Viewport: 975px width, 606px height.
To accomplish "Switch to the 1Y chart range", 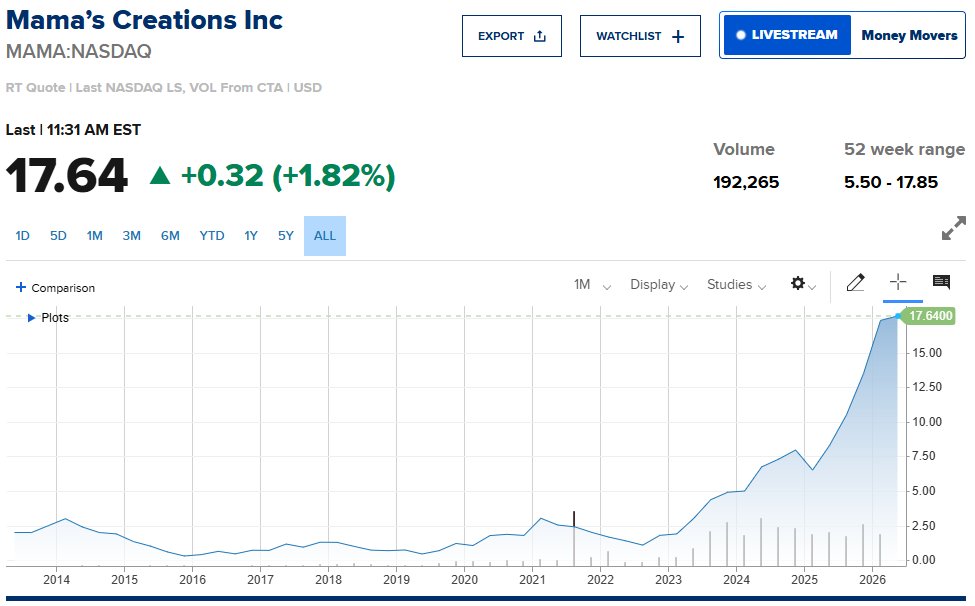I will [x=250, y=236].
